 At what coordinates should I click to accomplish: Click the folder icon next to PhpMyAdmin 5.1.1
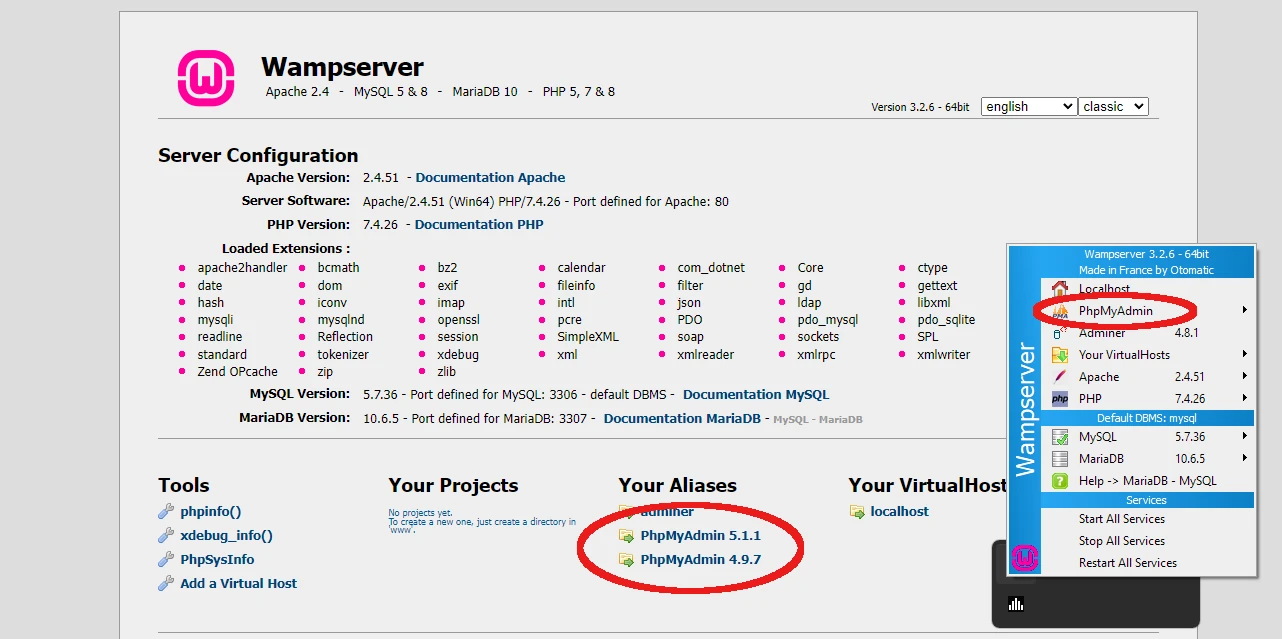627,536
